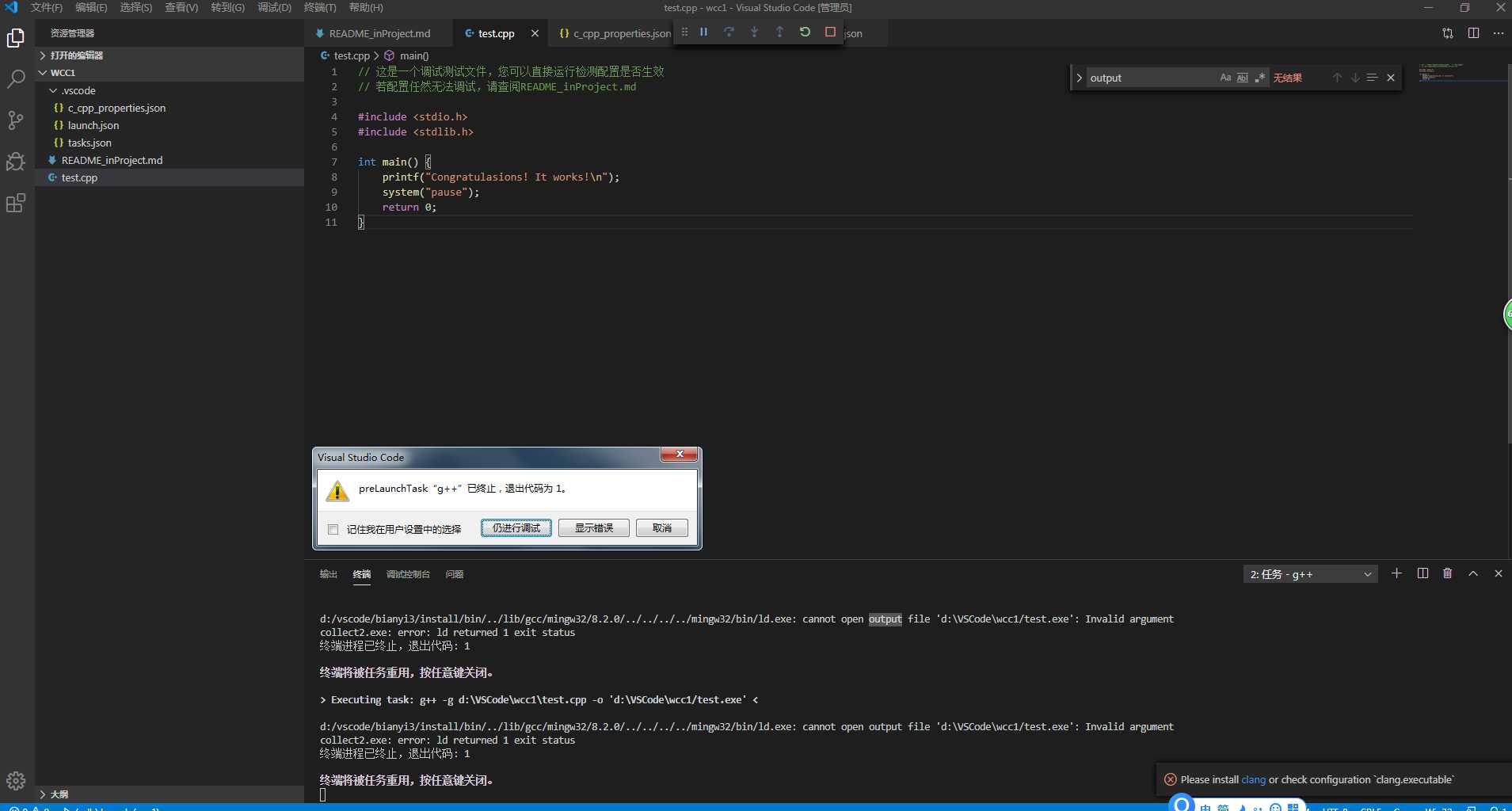Restart the debug session
This screenshot has height=811, width=1512.
[805, 32]
